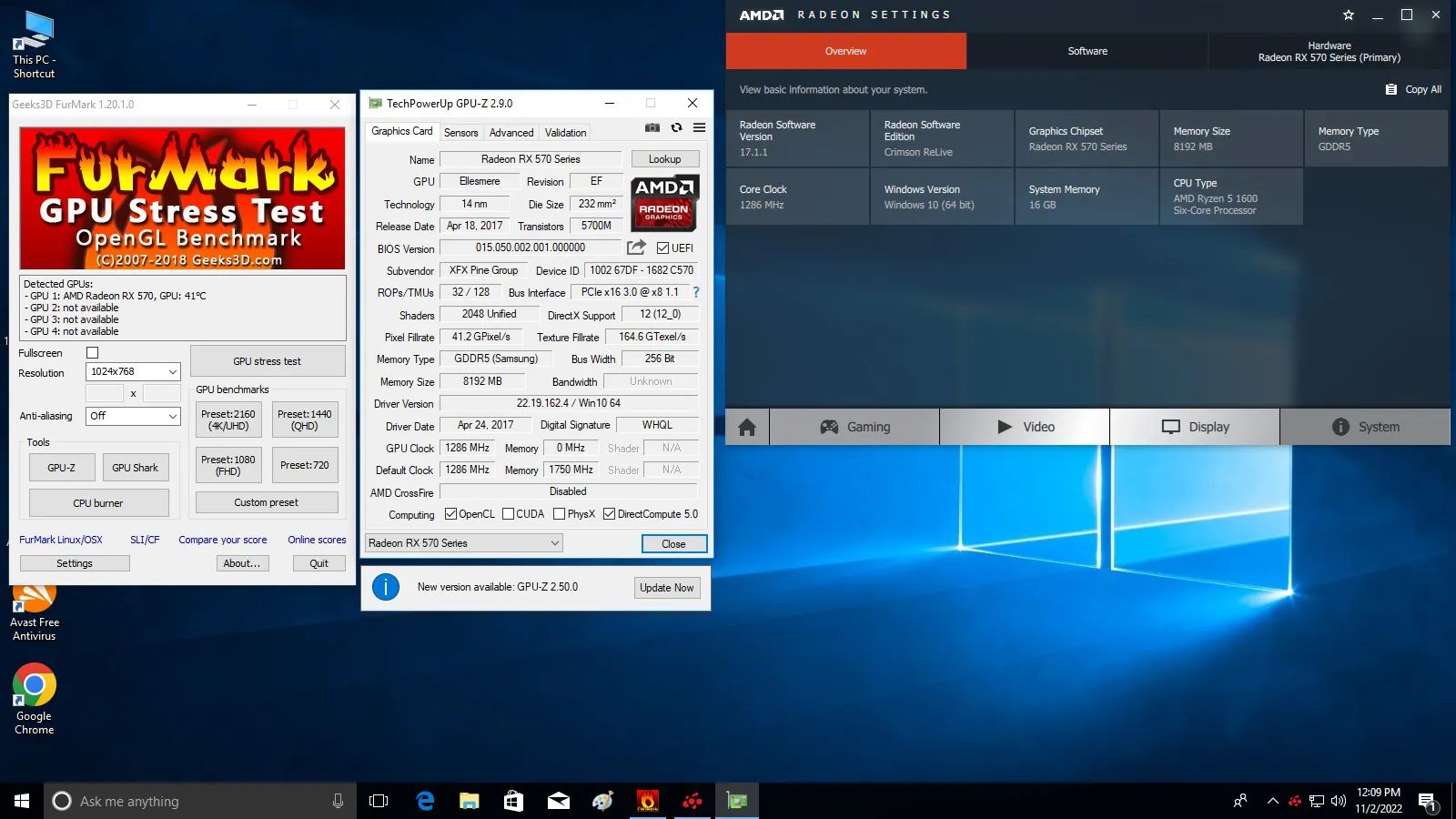Run Preset:2160 (4K/UHD) benchmark

click(x=228, y=420)
